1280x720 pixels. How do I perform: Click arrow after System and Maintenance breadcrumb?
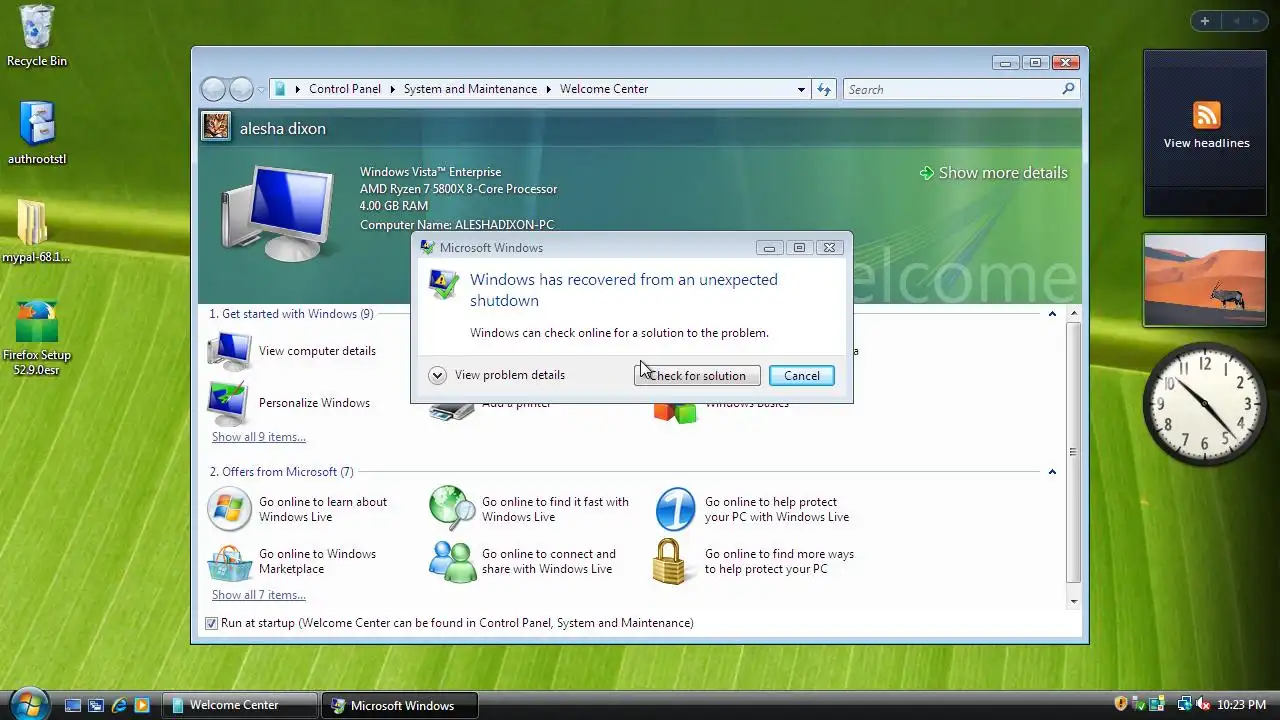[x=548, y=89]
